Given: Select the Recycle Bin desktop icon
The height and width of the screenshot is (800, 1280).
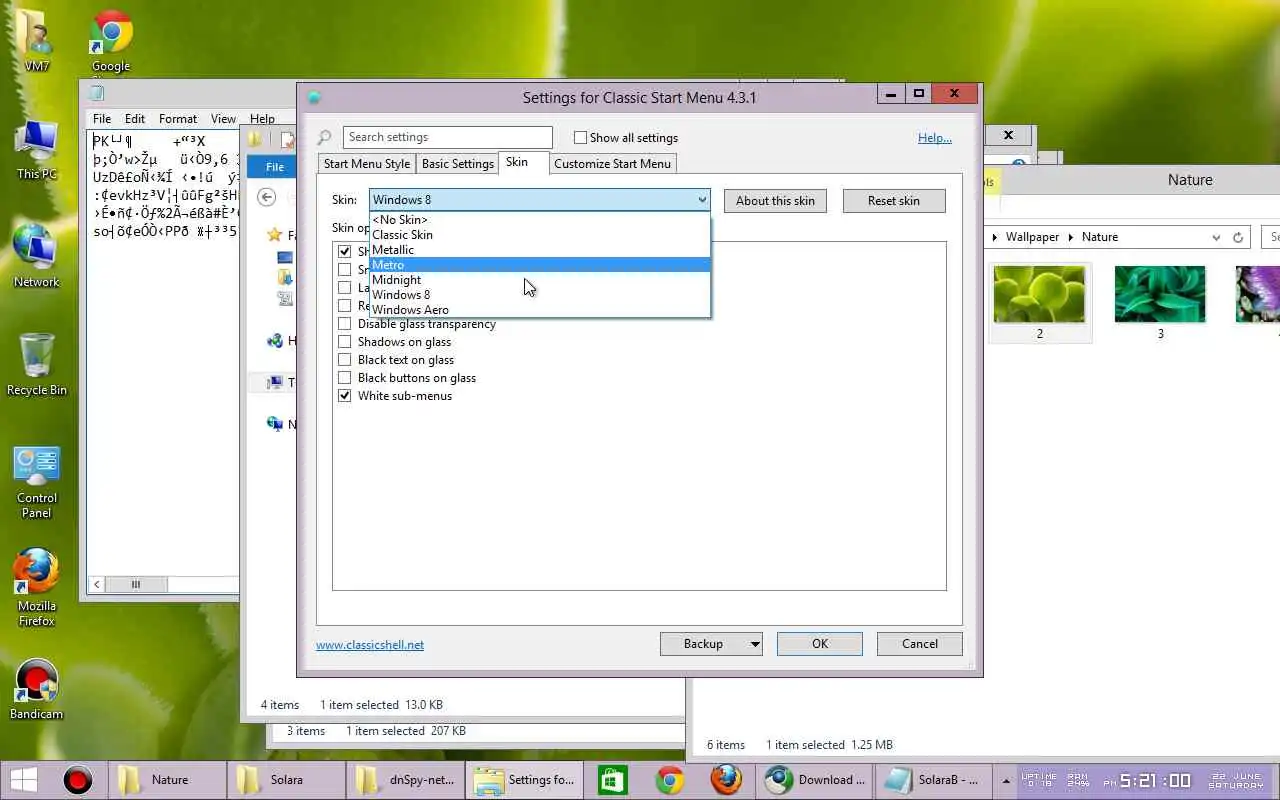Looking at the screenshot, I should coord(37,365).
